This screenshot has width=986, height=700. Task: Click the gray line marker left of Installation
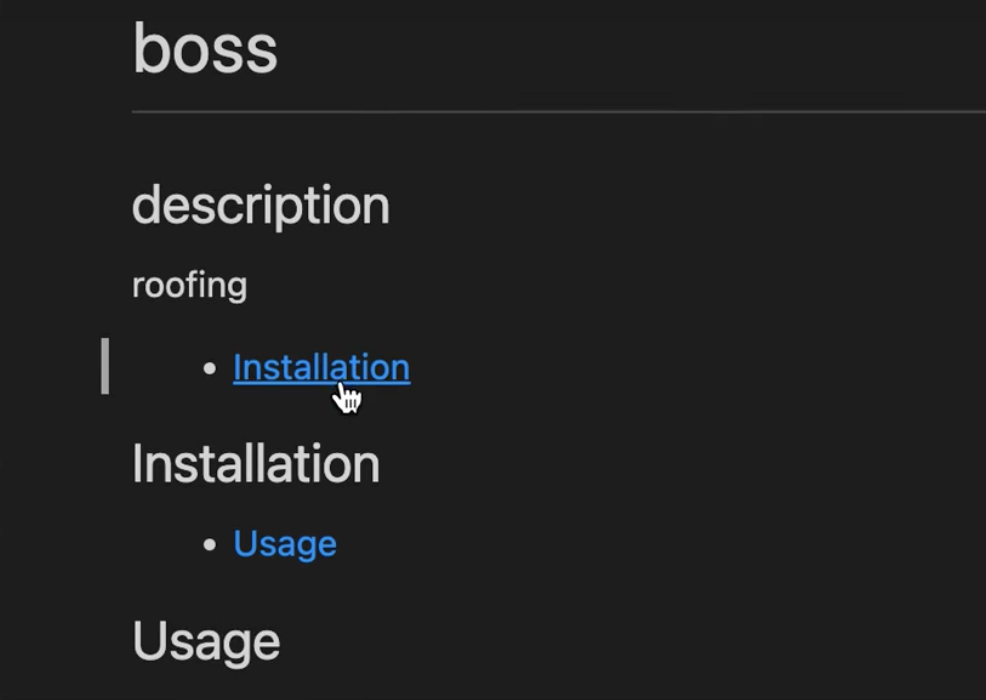coord(105,366)
